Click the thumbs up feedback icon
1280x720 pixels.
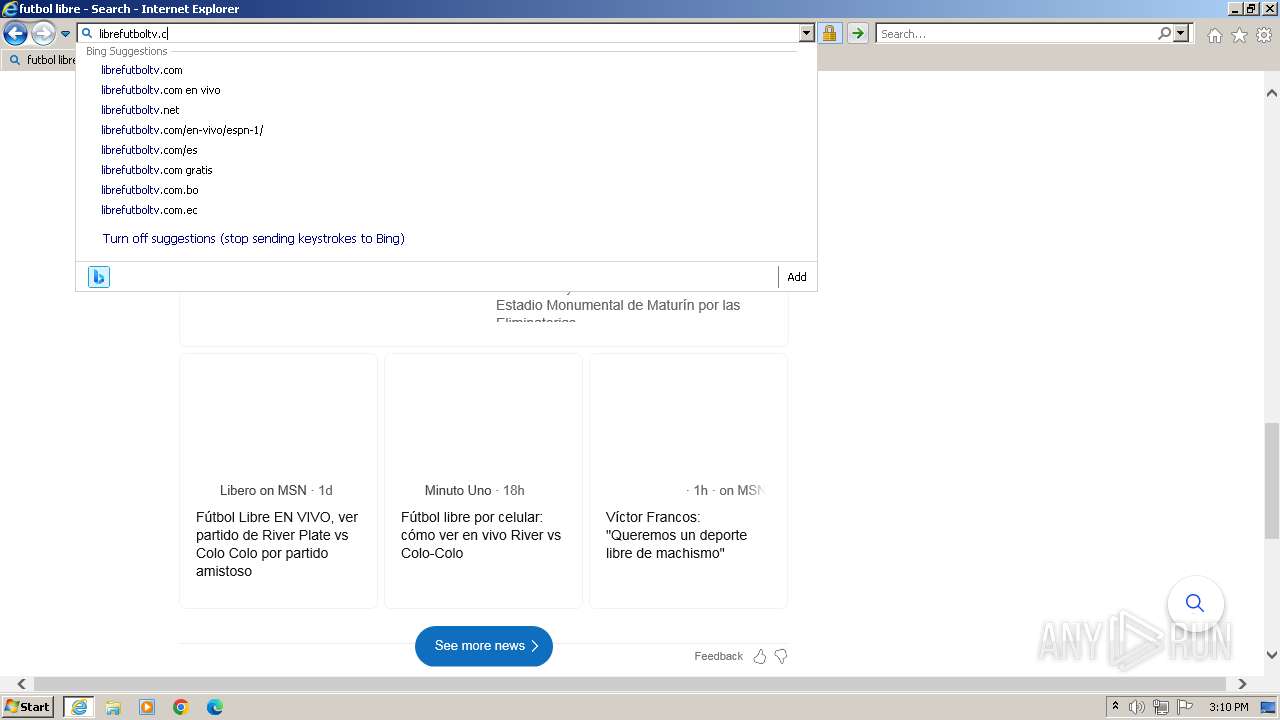[760, 656]
